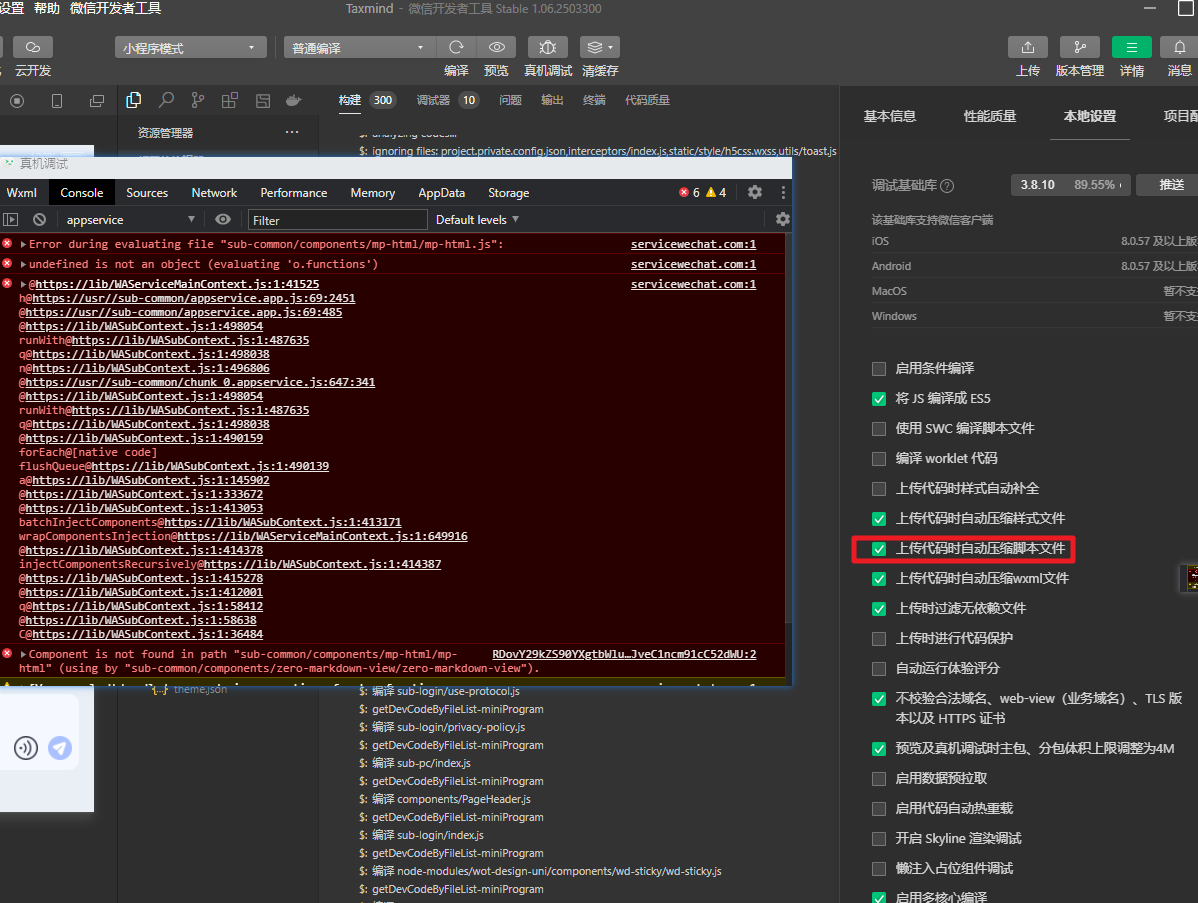1198x903 pixels.
Task: Open version management (版本管理) icon
Action: (1080, 47)
